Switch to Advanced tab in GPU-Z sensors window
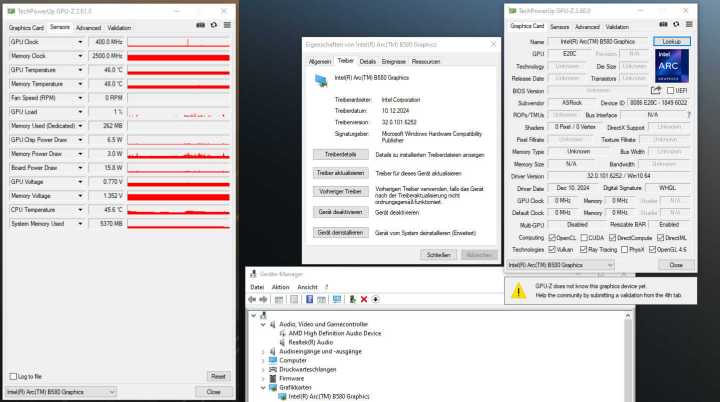720x402 pixels. pos(88,28)
